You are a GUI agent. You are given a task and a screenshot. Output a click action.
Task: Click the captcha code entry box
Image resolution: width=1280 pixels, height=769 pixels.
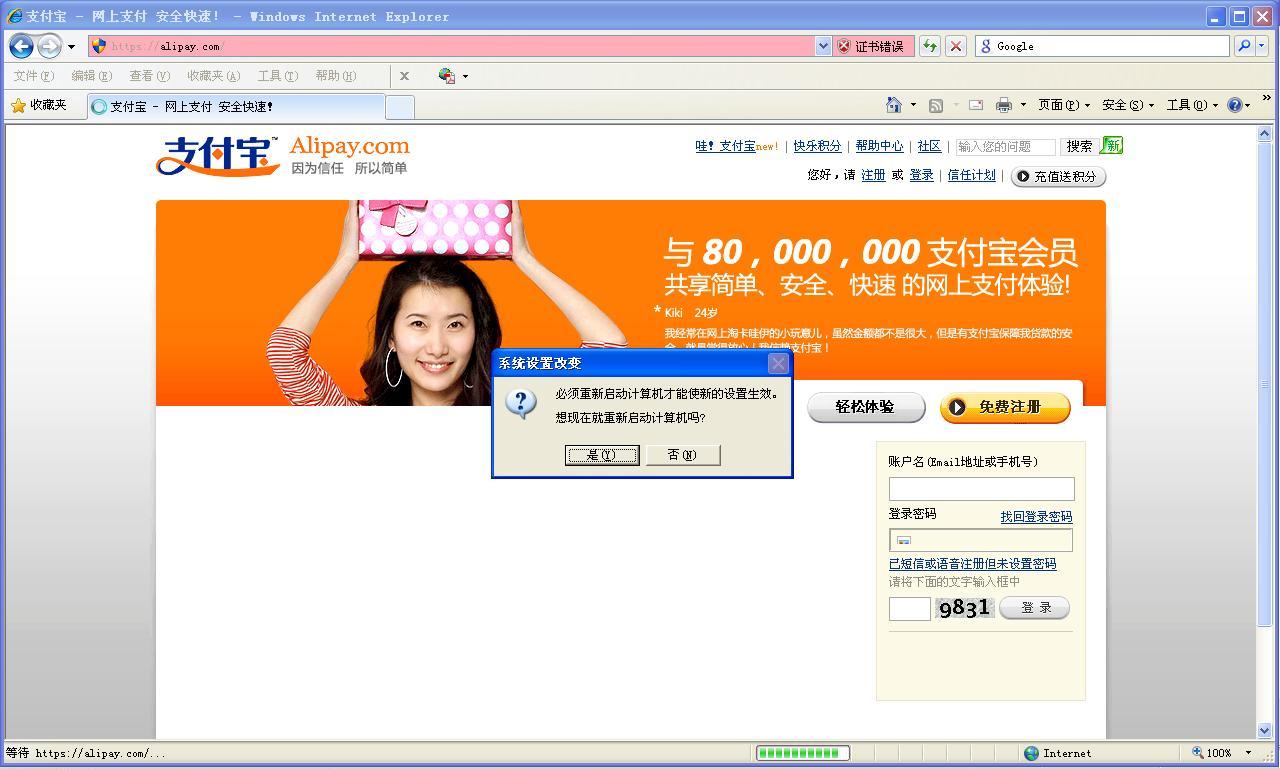pyautogui.click(x=910, y=608)
